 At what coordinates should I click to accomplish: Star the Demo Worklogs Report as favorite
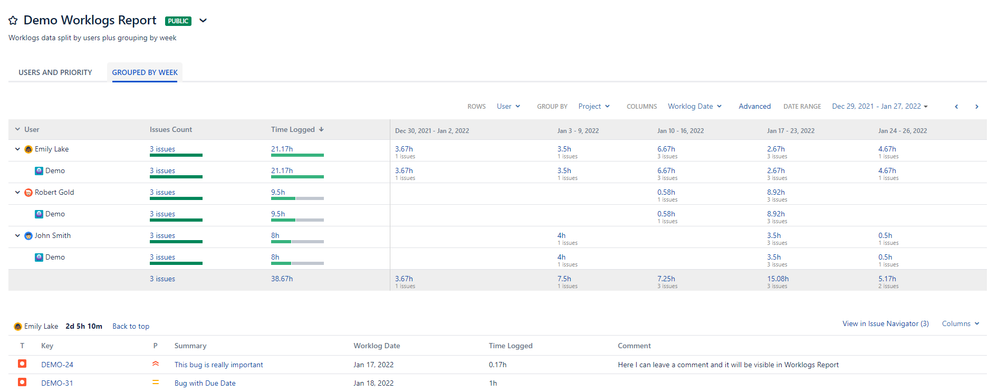coord(13,21)
